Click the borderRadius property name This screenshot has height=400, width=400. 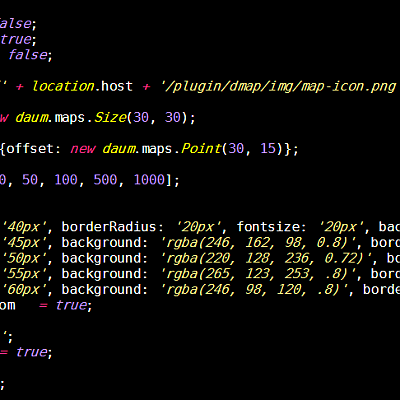click(109, 227)
